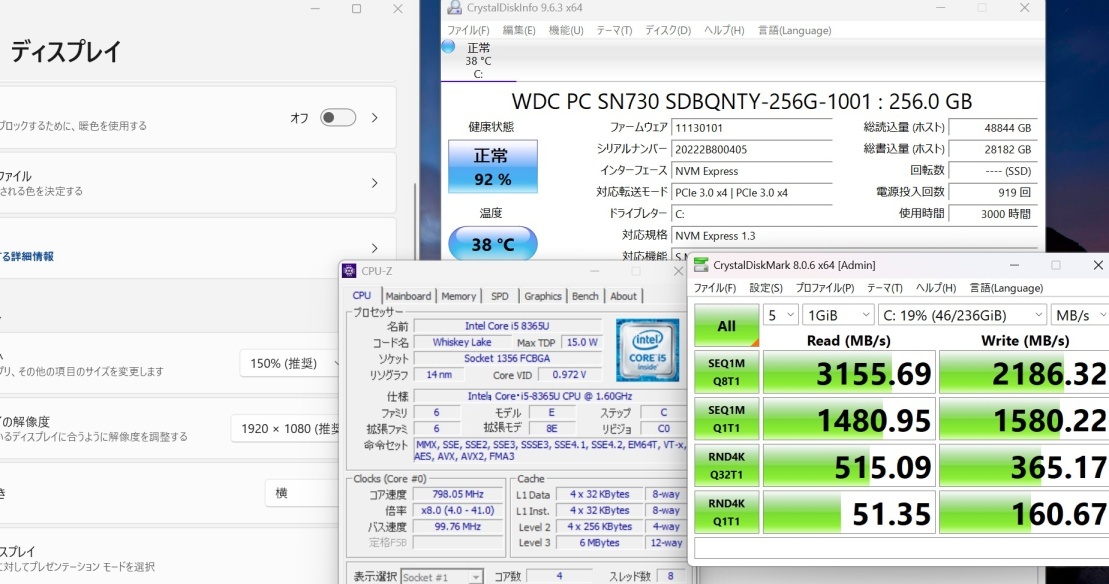Run all benchmarks with the All button
This screenshot has width=1109, height=584.
726,326
